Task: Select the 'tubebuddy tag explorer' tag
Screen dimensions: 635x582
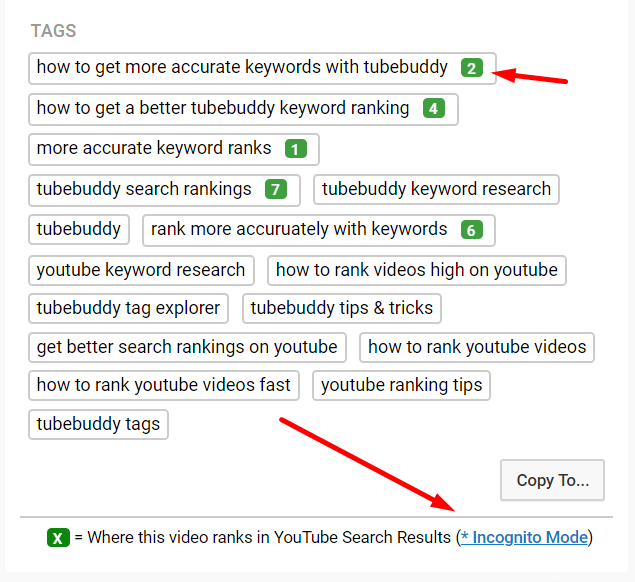Action: pos(129,308)
